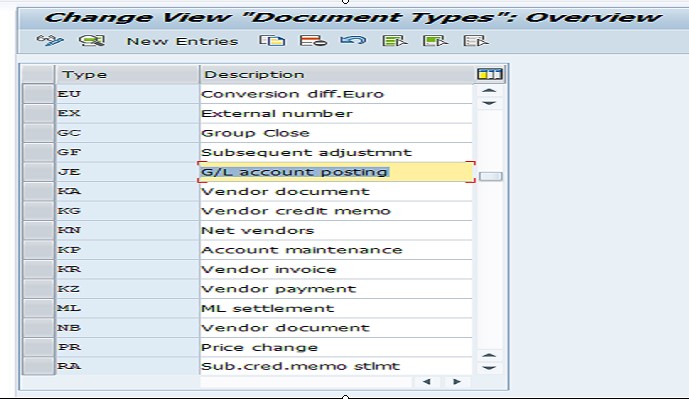Click the vertical scrollbar thumb

point(490,176)
